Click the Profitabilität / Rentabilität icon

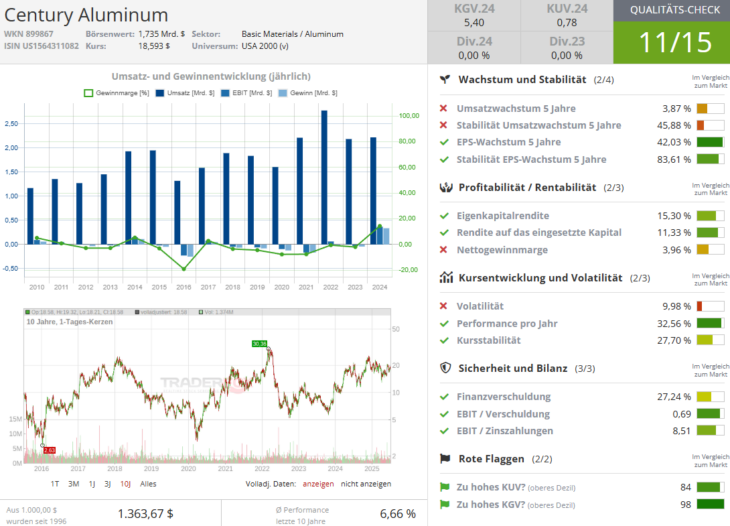tap(446, 188)
